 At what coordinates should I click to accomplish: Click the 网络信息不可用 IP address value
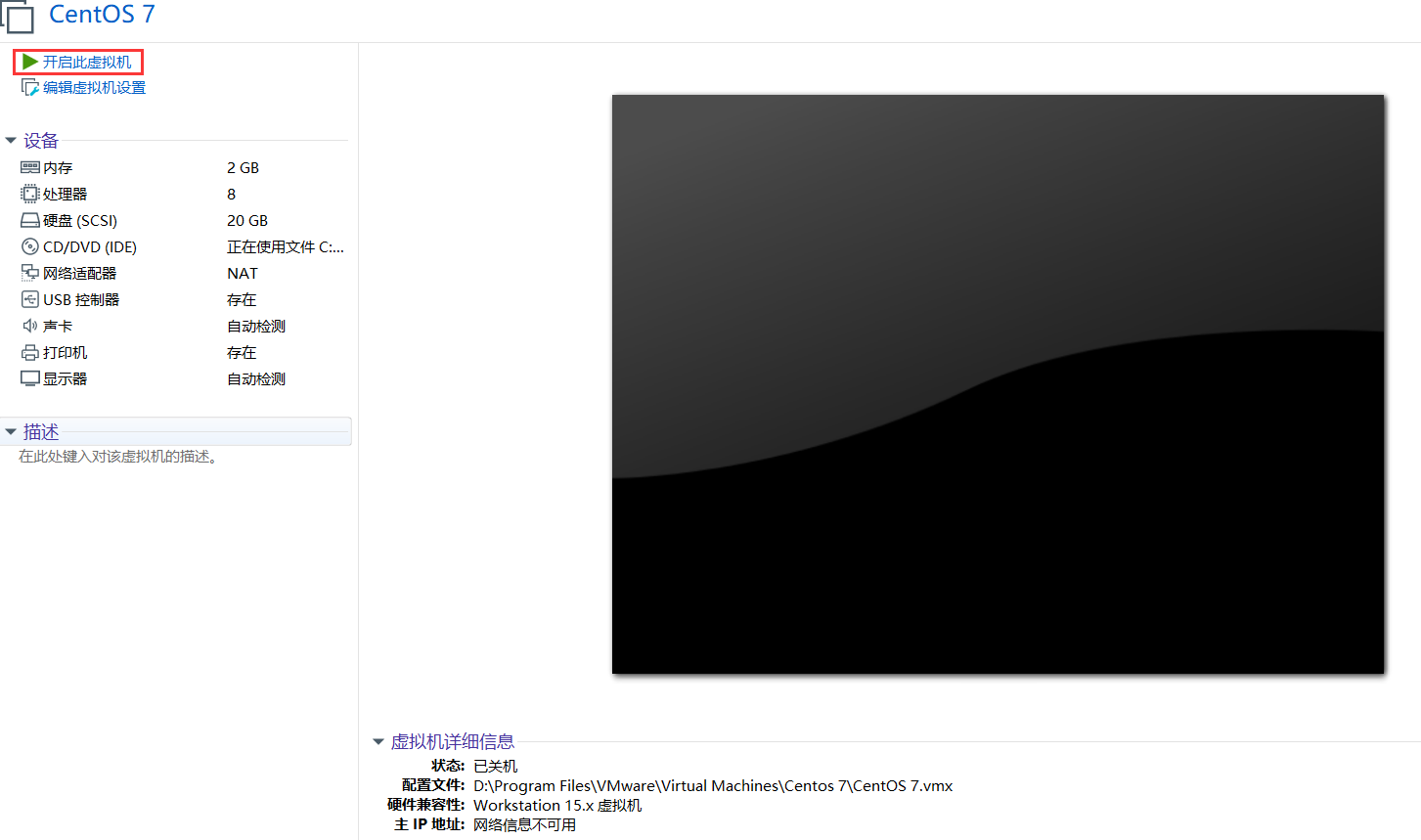click(525, 825)
